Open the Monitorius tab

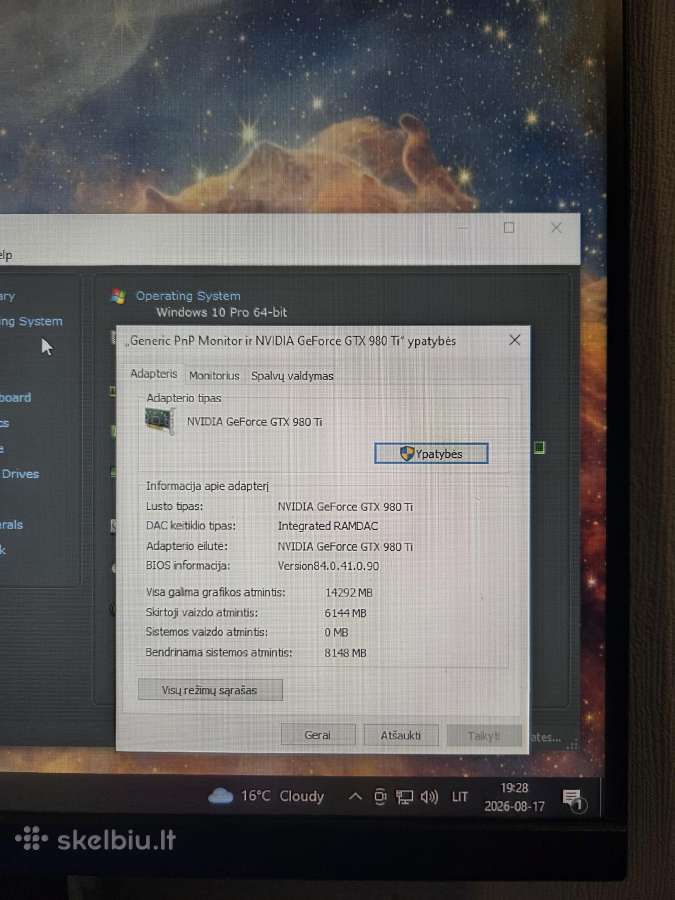[x=214, y=375]
